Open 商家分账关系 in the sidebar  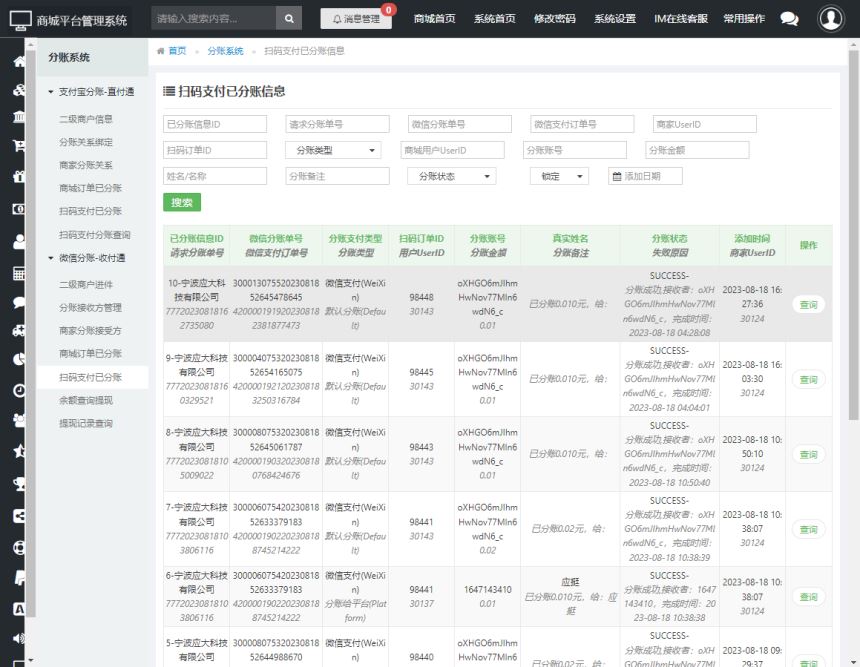86,165
